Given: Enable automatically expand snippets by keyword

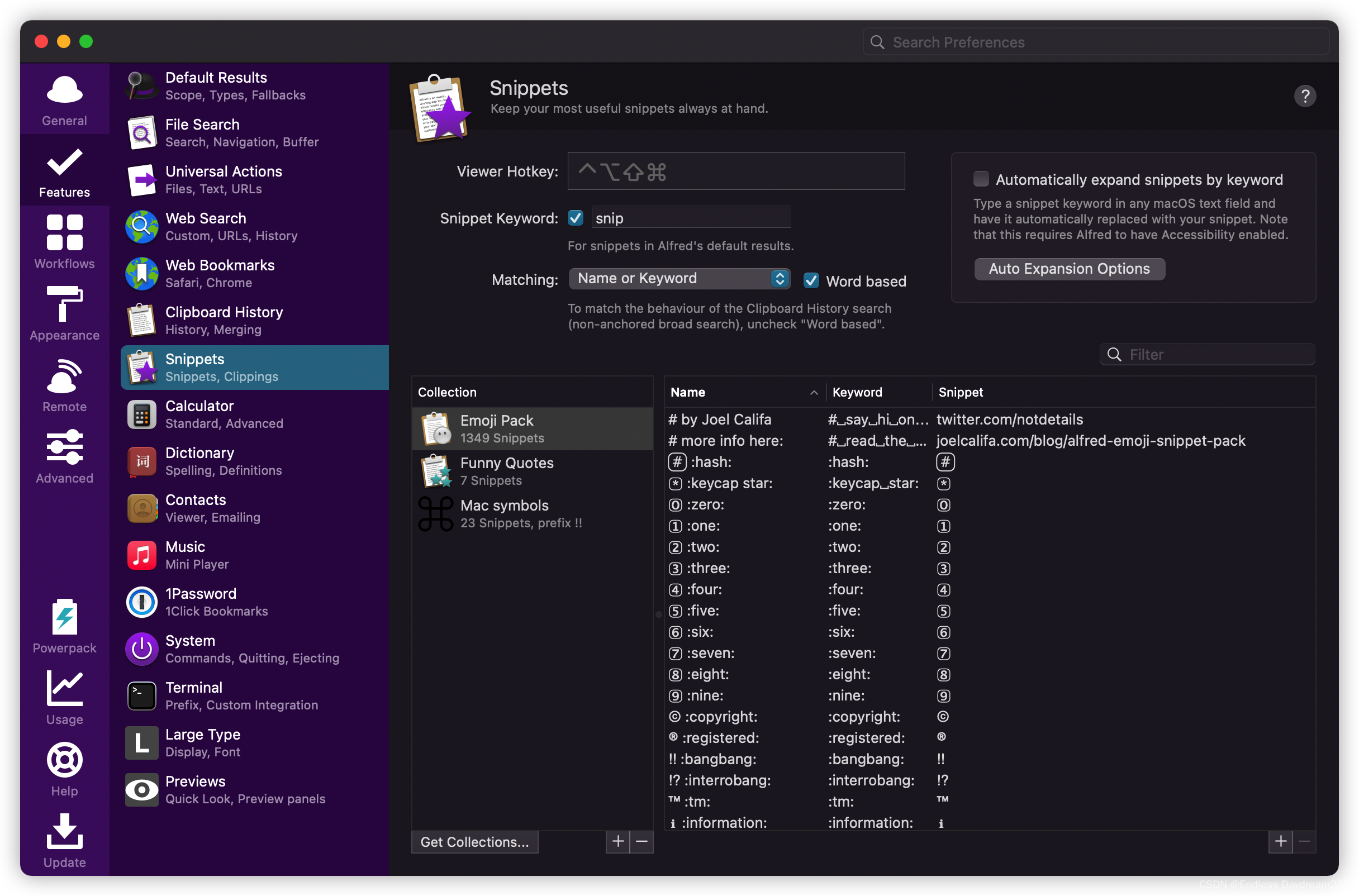Looking at the screenshot, I should (x=981, y=179).
